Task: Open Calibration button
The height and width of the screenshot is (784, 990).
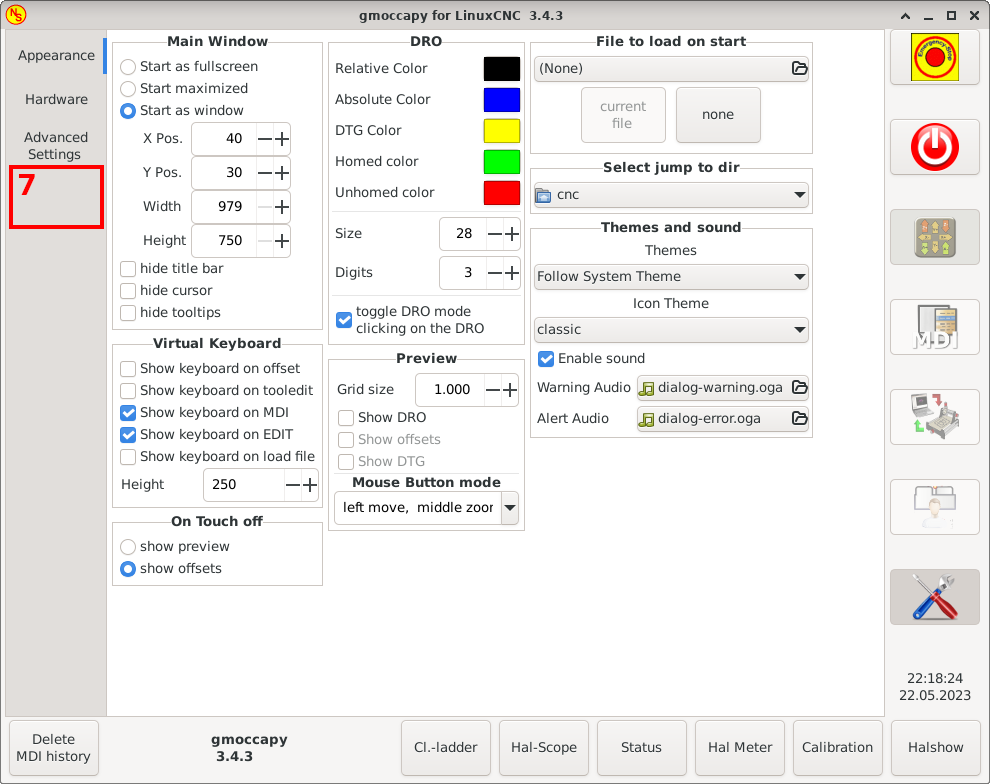Action: pos(838,748)
